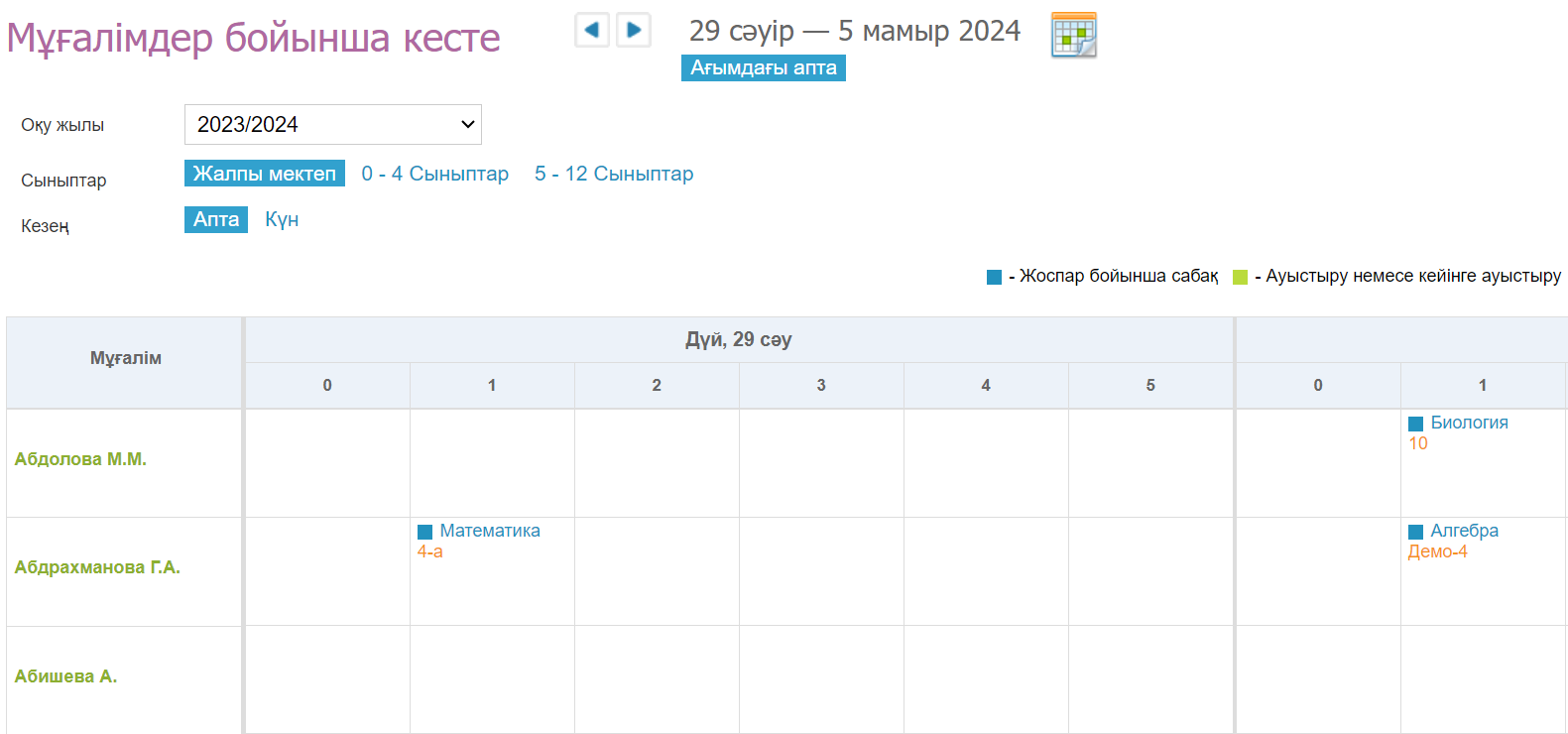
Task: Filter by 5 - 12 Сыныптар
Action: click(x=613, y=174)
